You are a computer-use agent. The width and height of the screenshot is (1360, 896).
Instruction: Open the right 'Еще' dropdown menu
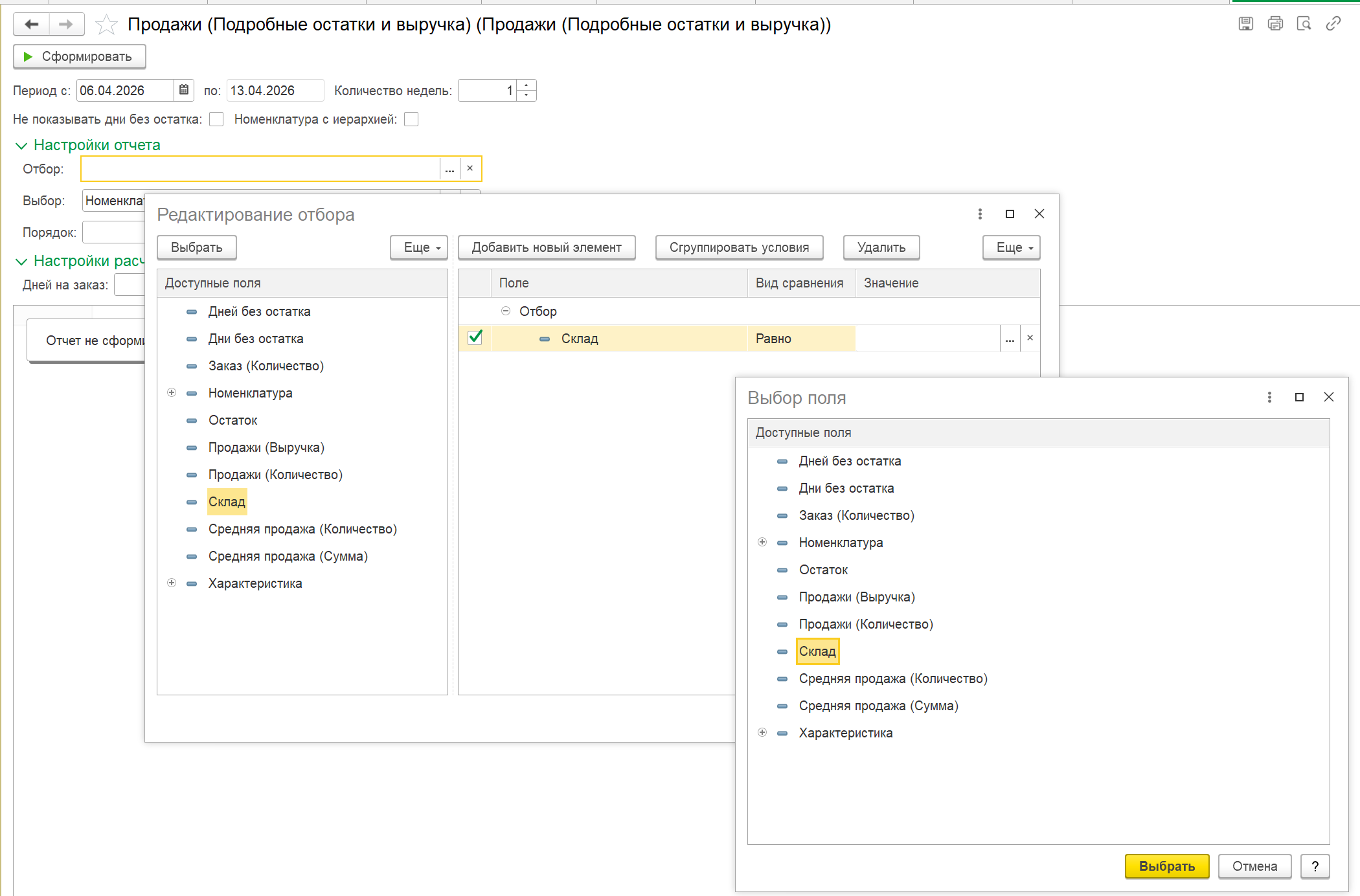click(x=1011, y=247)
